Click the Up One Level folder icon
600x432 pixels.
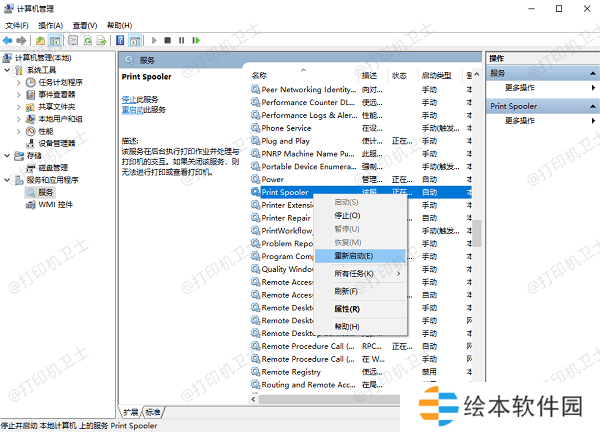41,41
